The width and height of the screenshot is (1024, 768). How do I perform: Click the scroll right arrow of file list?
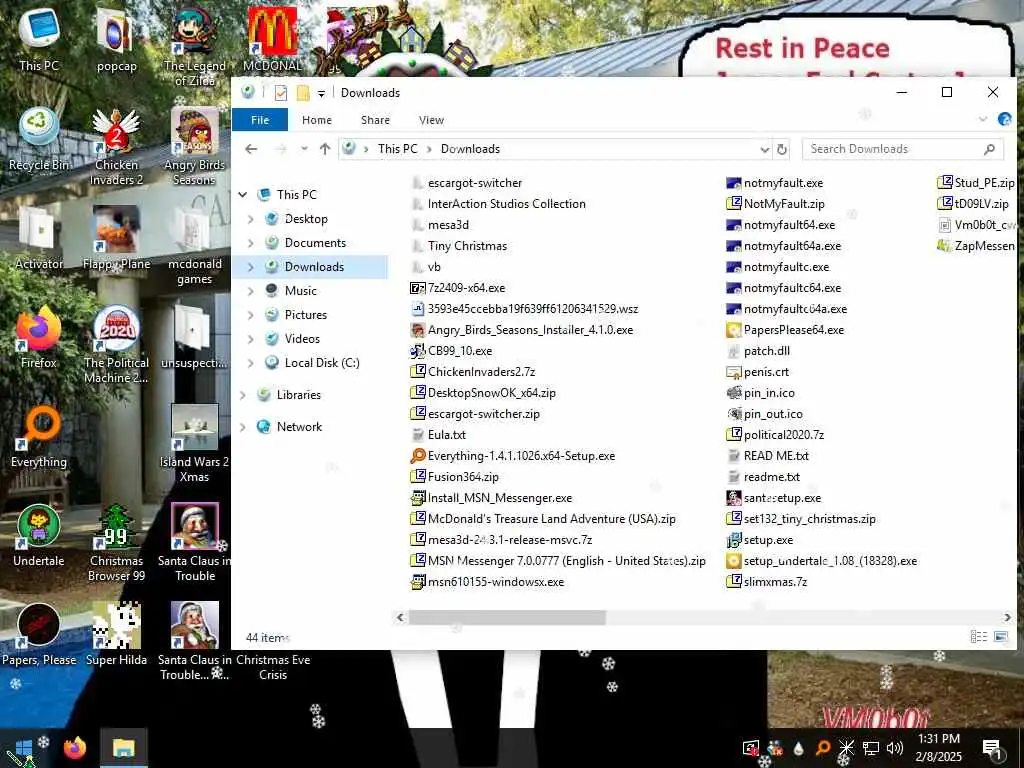[1007, 616]
